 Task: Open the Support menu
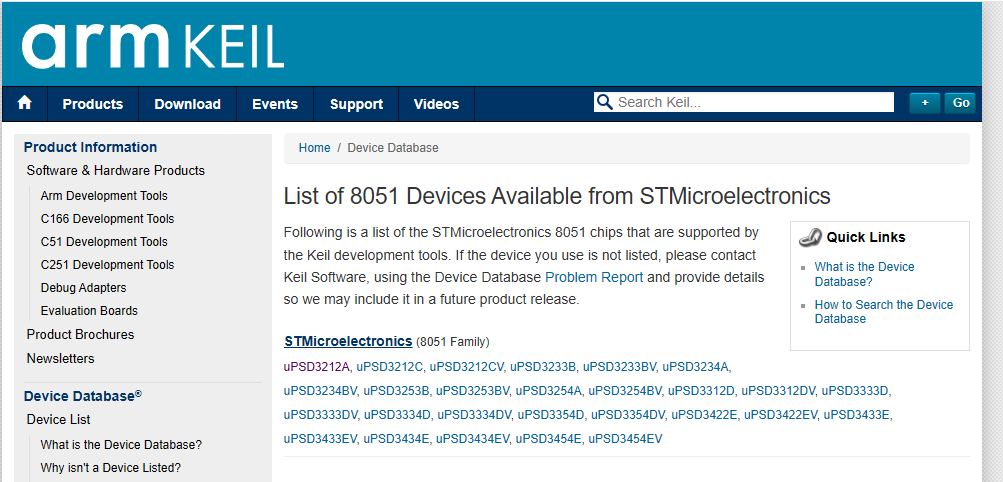tap(356, 104)
